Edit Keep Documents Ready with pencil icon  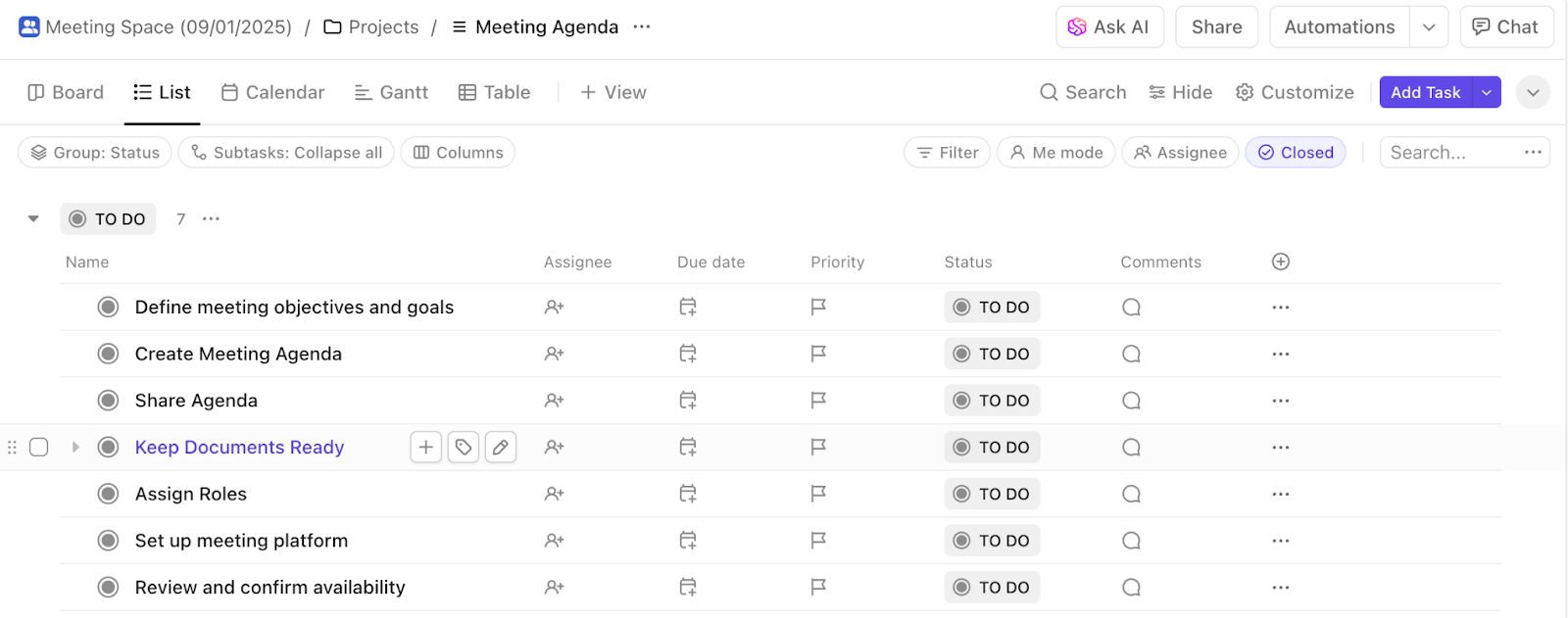(x=501, y=447)
